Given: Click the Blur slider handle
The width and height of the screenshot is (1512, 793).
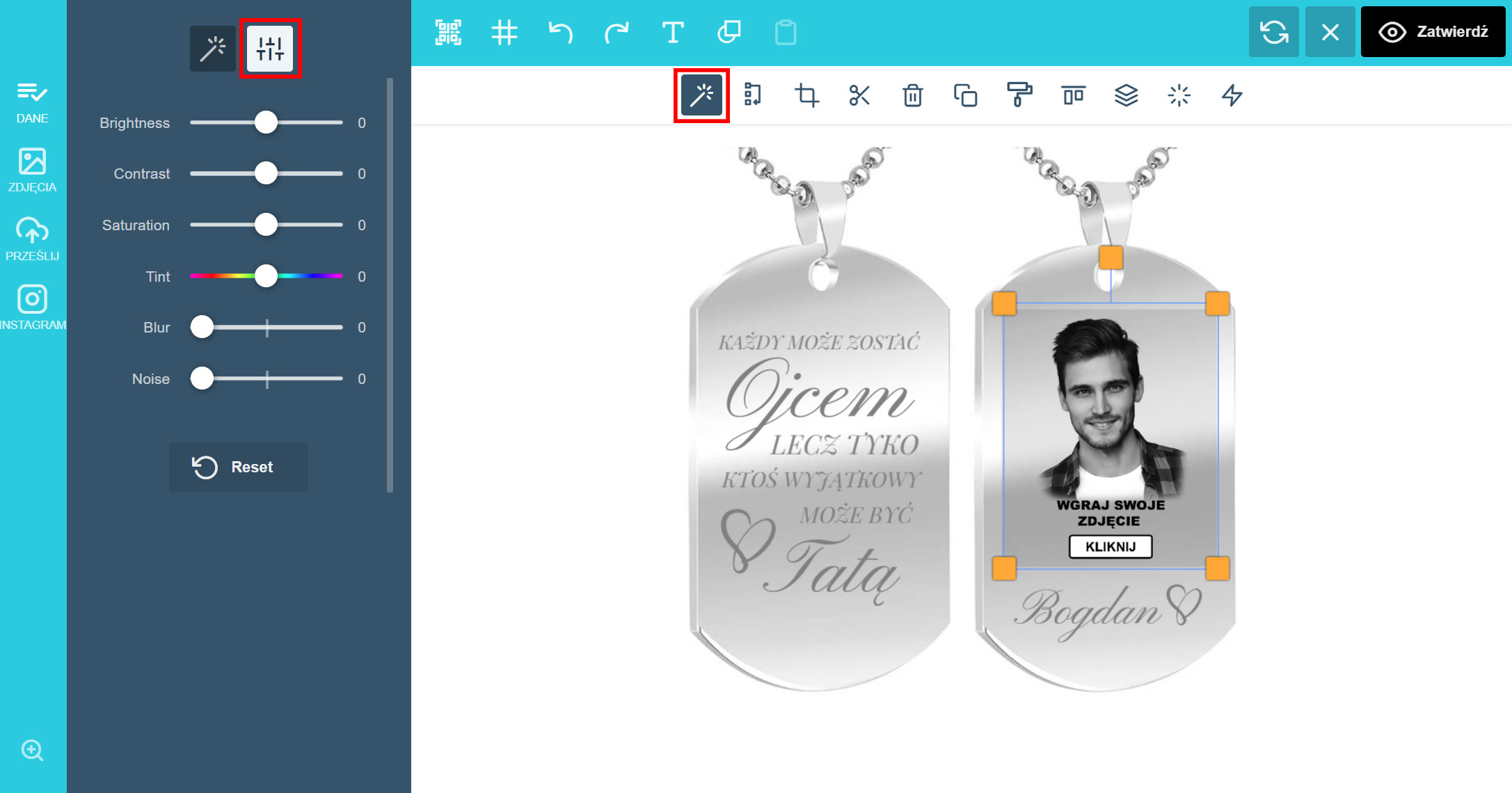Looking at the screenshot, I should click(x=202, y=327).
